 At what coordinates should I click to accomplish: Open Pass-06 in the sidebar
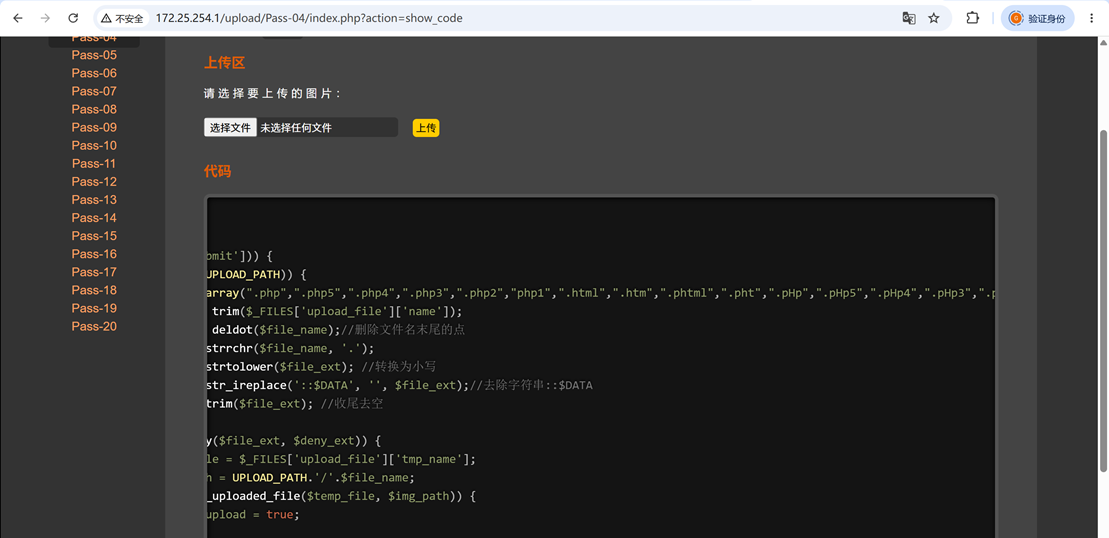(94, 74)
